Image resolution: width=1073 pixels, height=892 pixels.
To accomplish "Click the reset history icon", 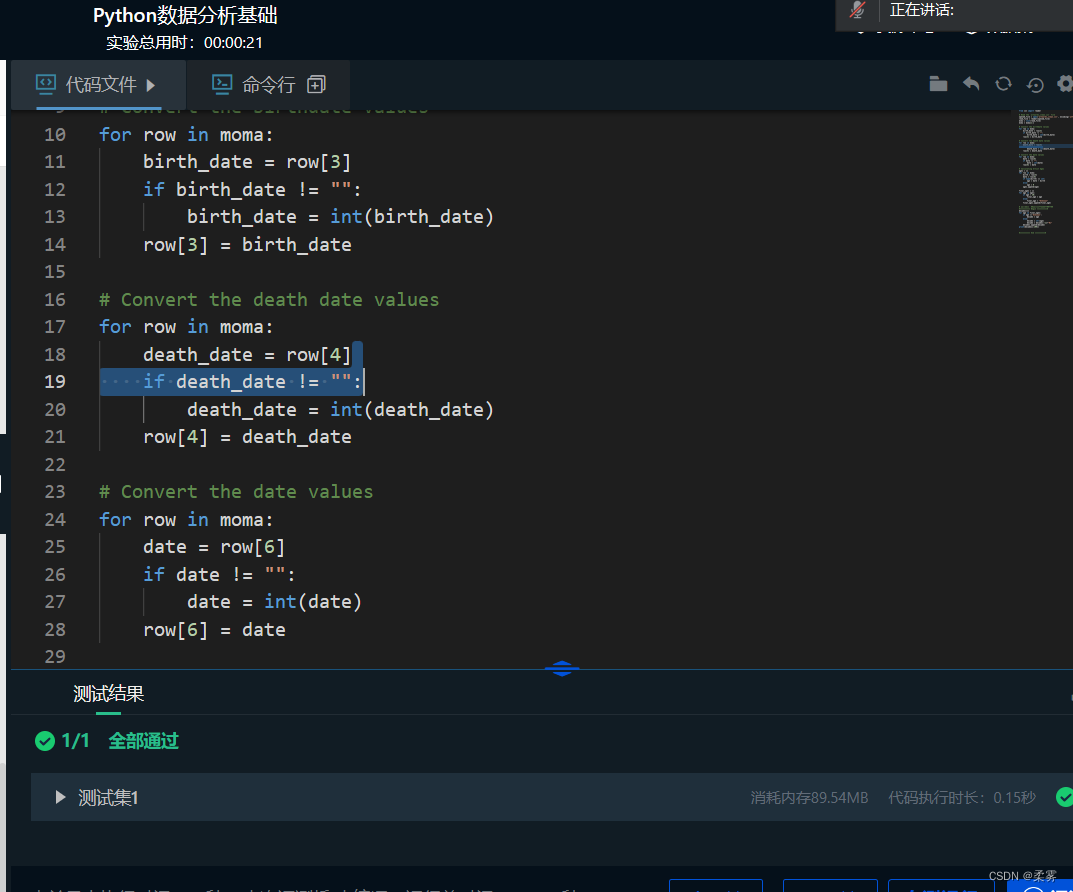I will click(1035, 85).
